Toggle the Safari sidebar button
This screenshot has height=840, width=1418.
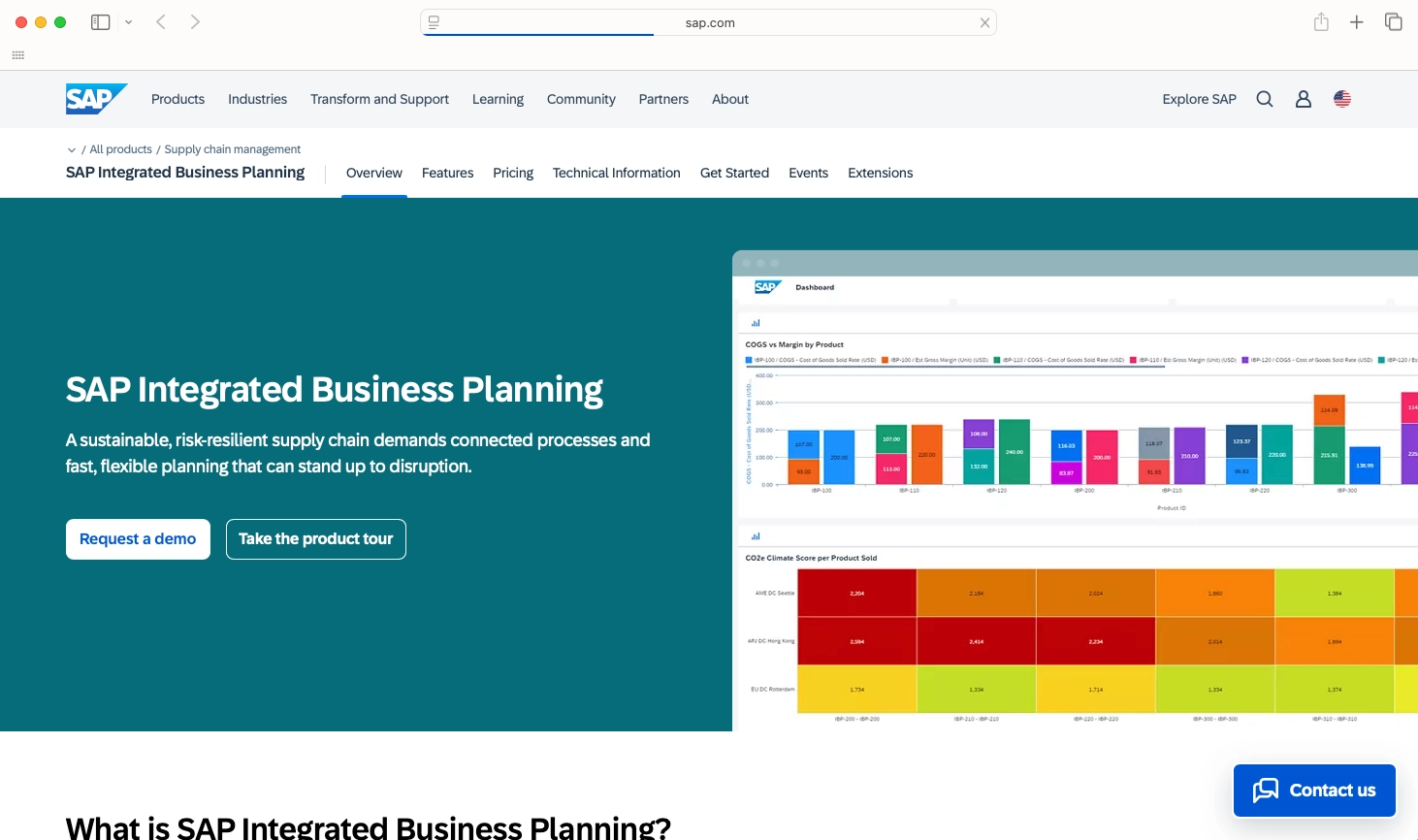pos(100,22)
